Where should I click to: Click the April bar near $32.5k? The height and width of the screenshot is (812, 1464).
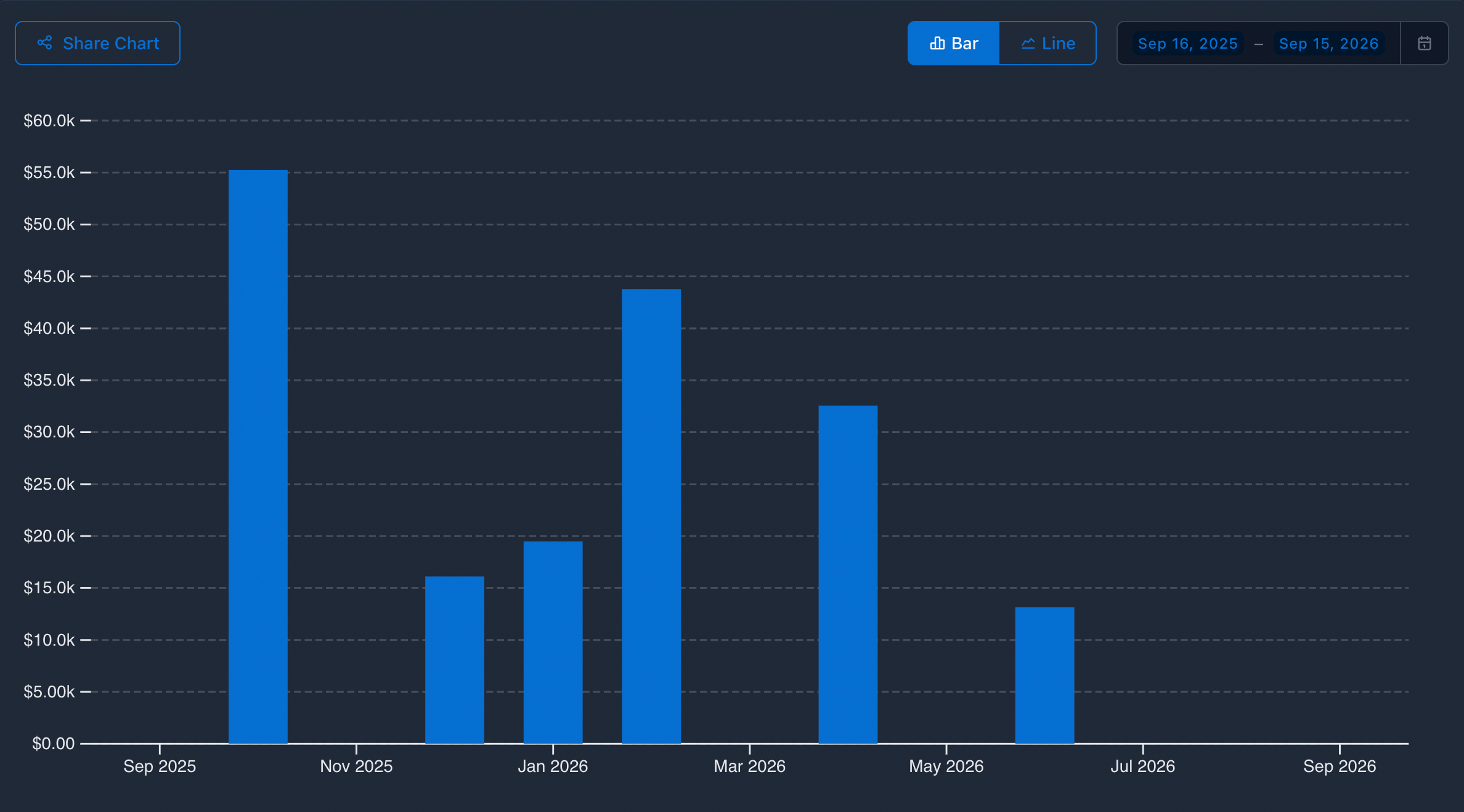click(848, 574)
